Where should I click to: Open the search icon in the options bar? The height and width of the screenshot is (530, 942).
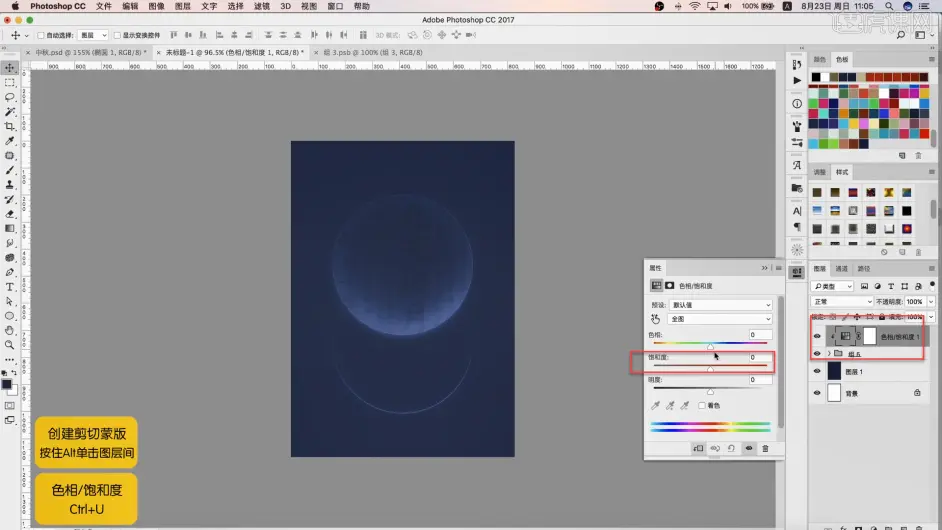coord(901,35)
